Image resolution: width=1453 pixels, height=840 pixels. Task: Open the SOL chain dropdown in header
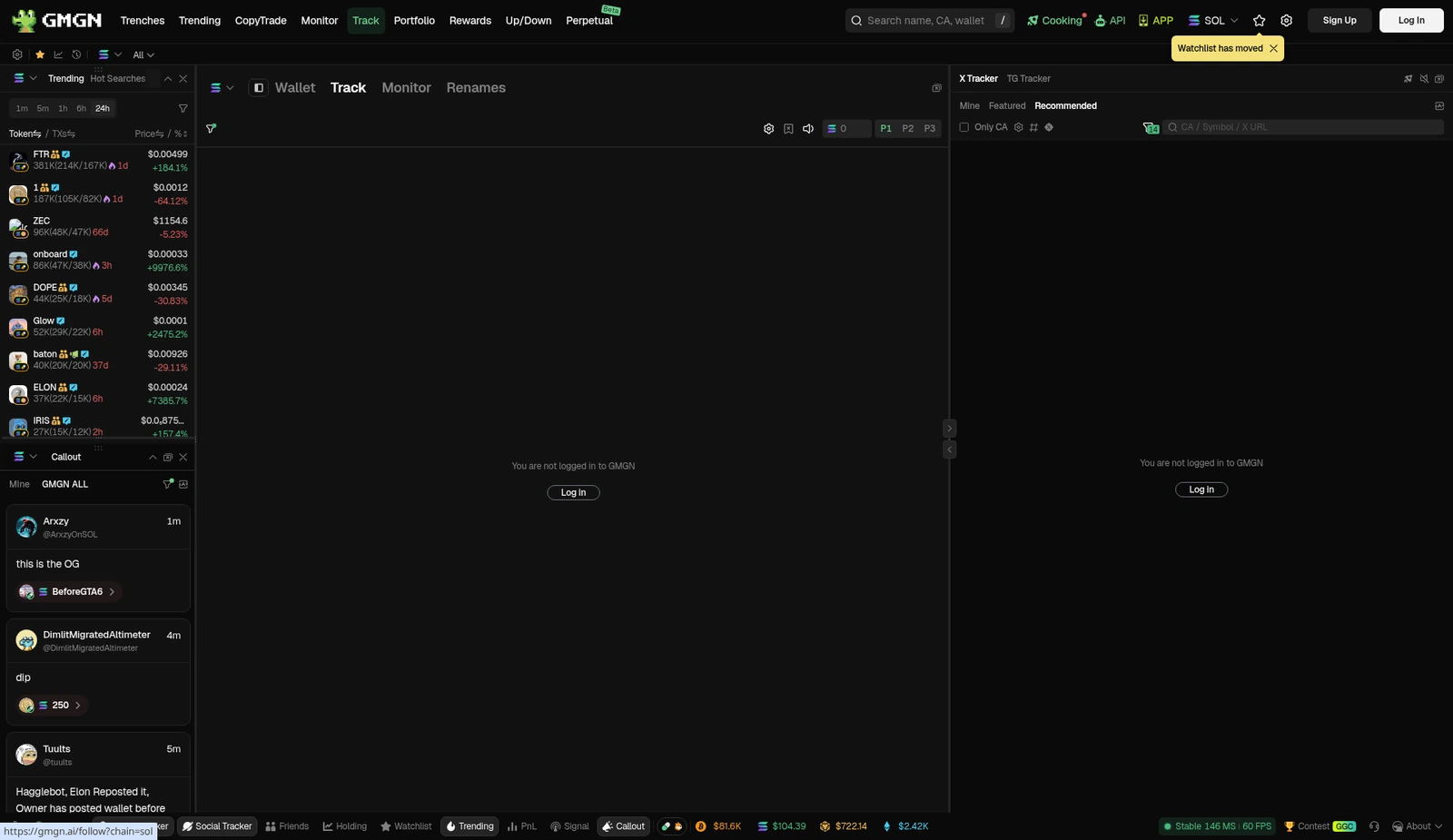coord(1213,20)
